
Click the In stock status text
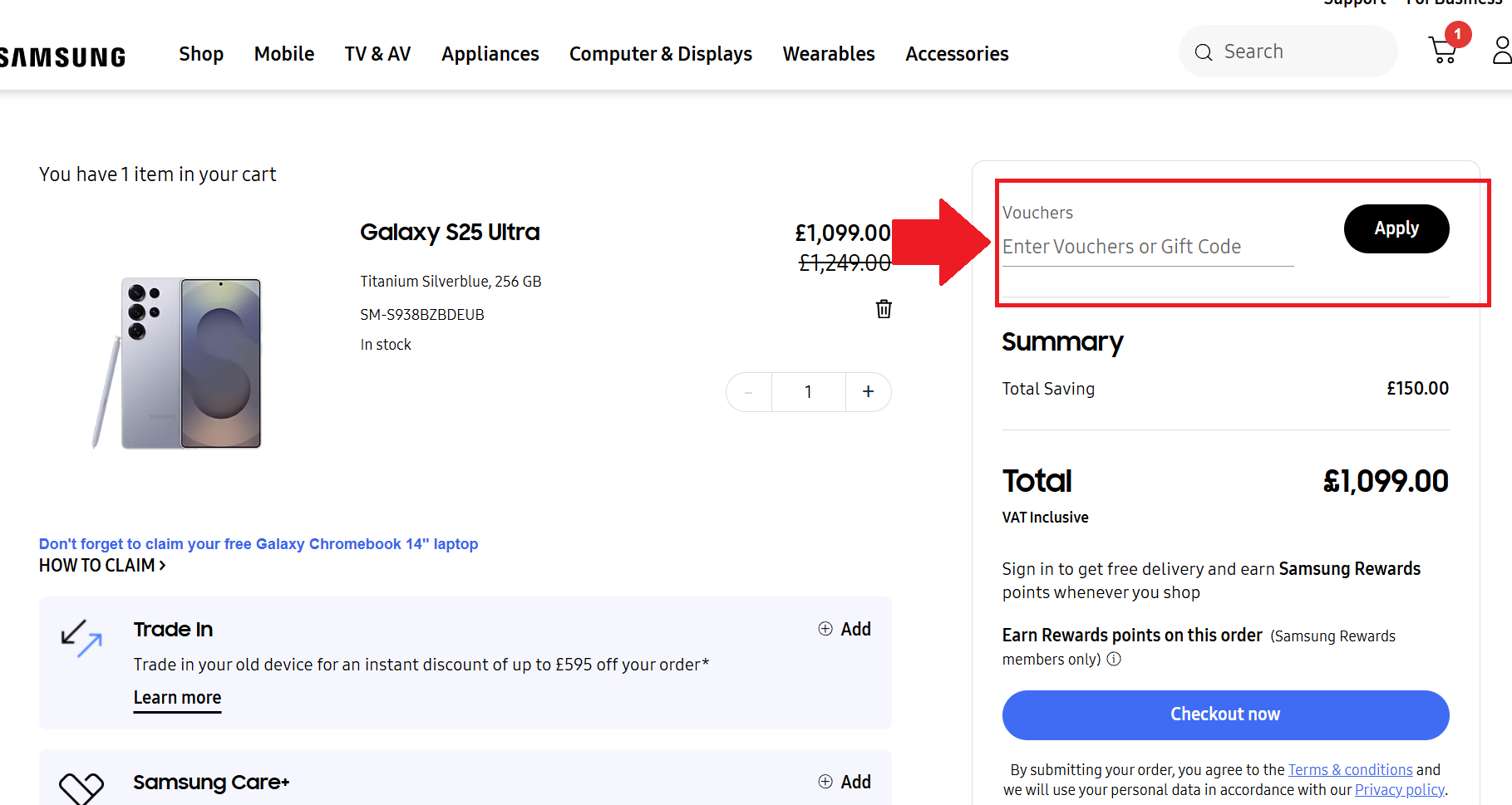[386, 345]
